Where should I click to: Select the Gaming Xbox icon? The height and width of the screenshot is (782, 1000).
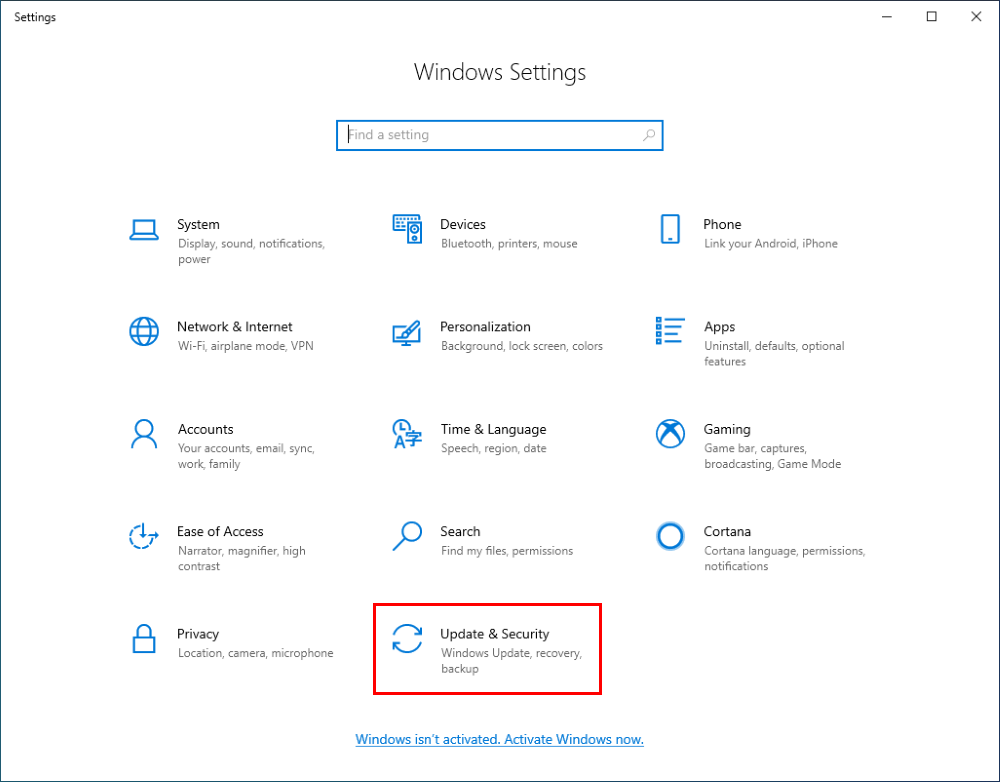pos(670,434)
